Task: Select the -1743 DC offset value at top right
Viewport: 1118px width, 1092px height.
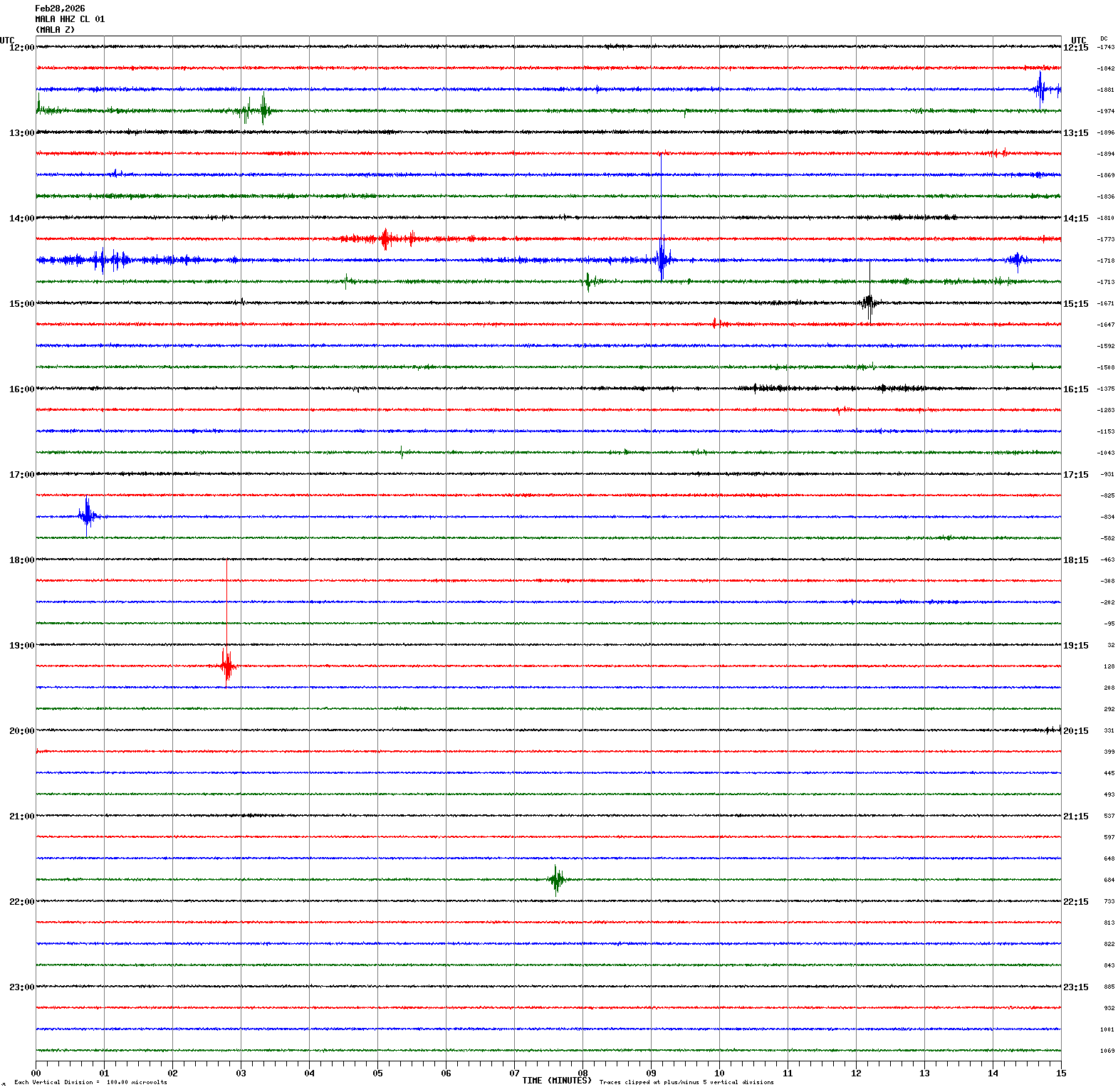Action: (x=1106, y=47)
